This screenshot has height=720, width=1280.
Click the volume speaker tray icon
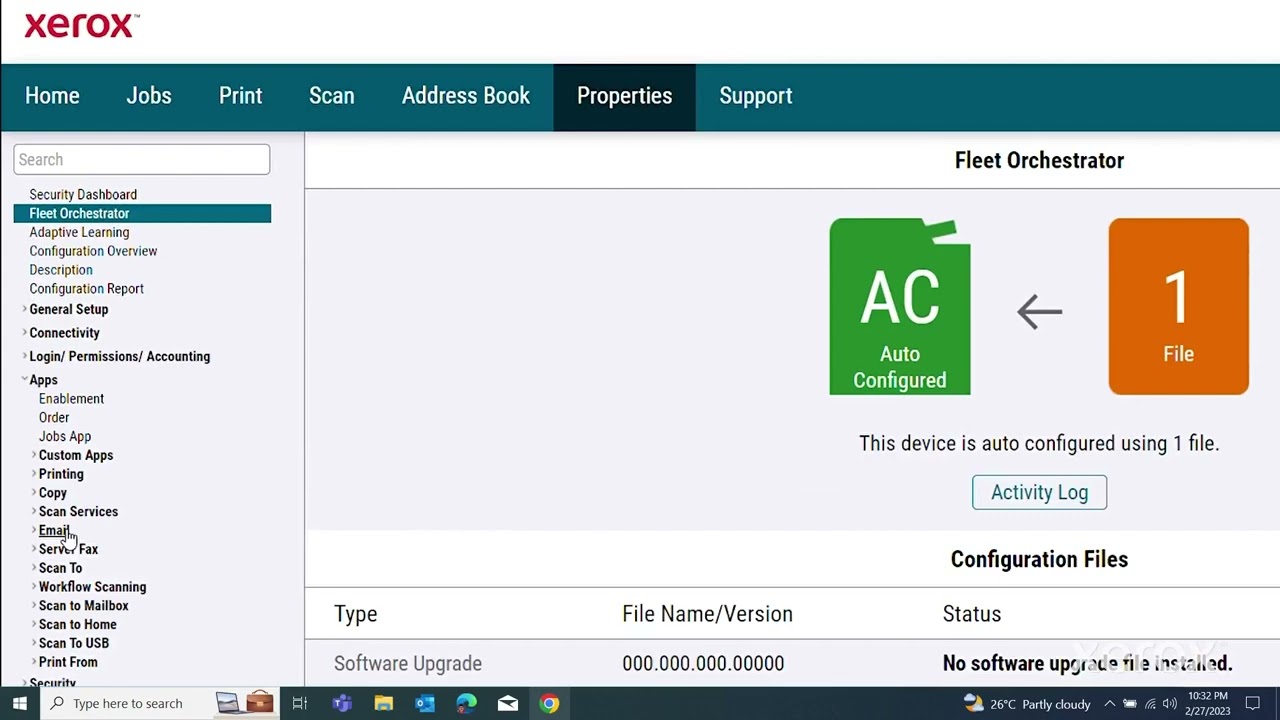[1170, 703]
